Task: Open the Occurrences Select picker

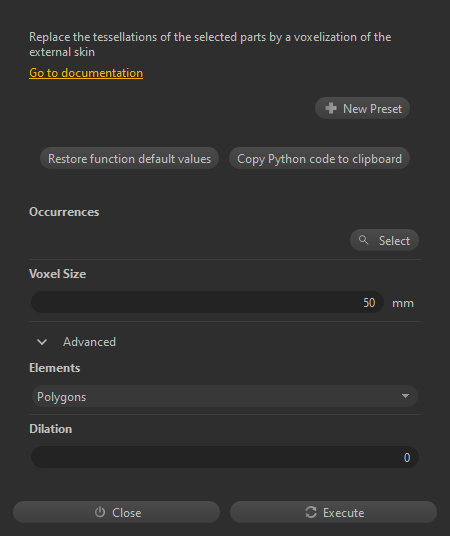Action: [384, 240]
